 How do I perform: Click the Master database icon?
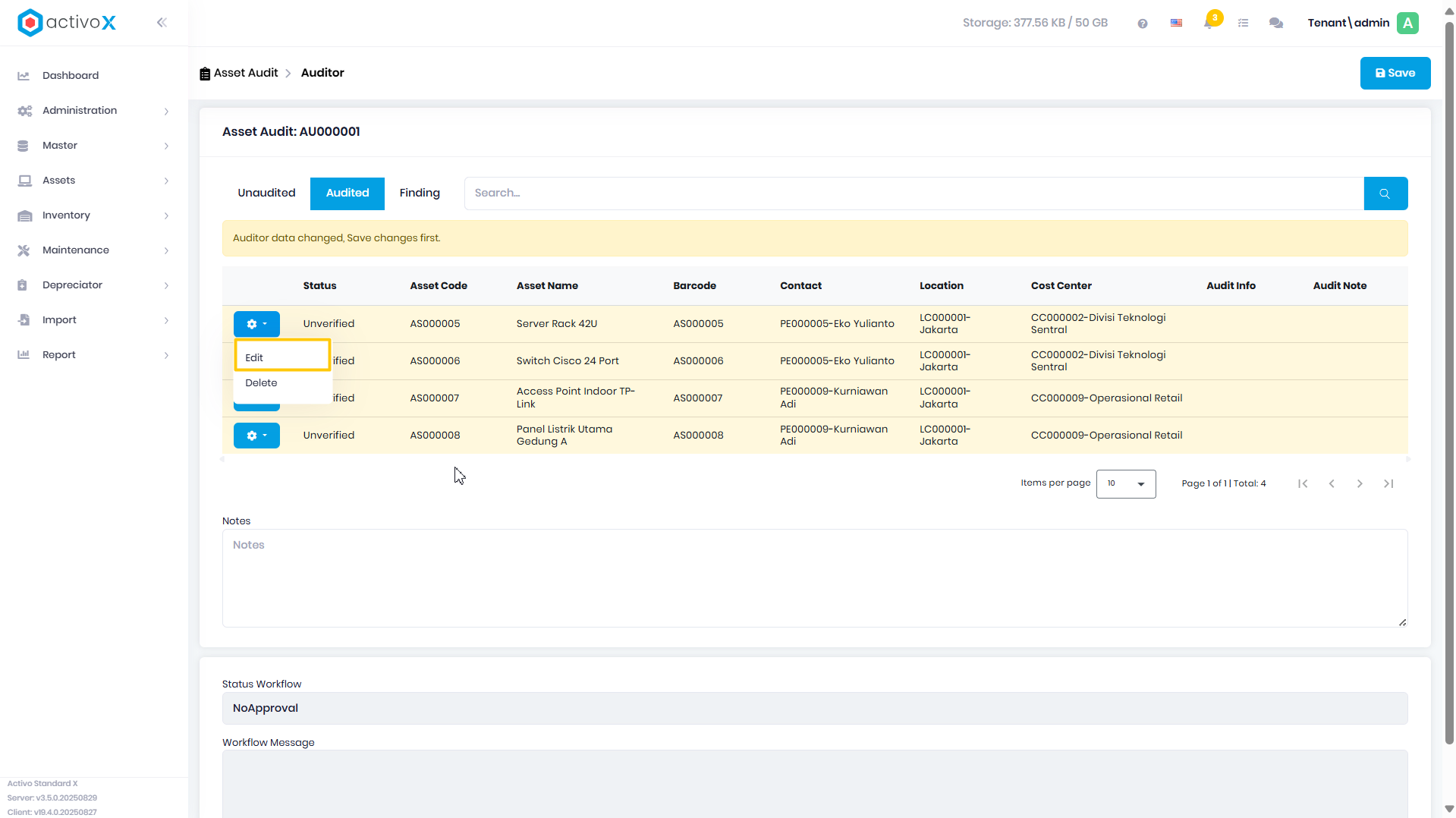(x=23, y=146)
